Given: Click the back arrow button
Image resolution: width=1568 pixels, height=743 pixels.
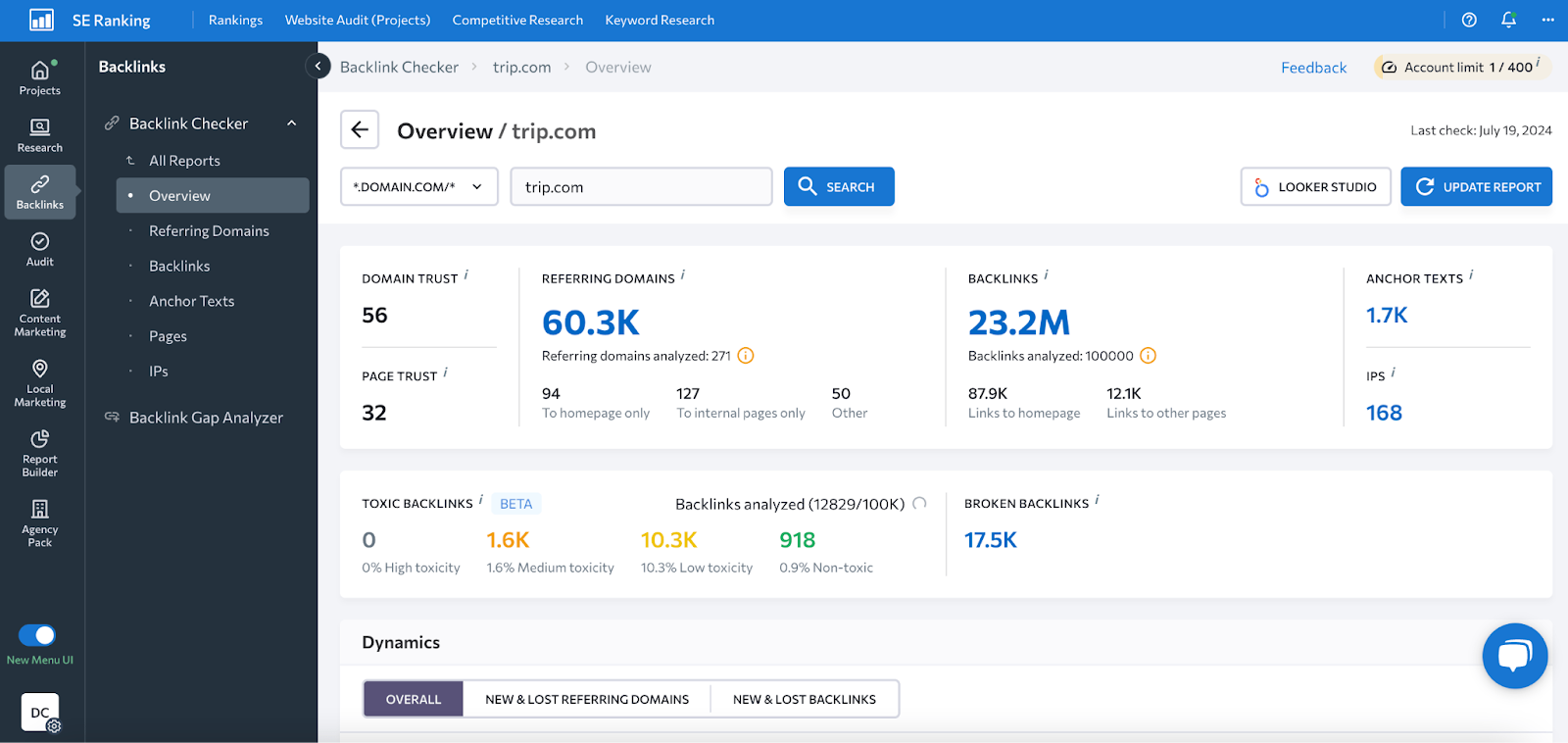Looking at the screenshot, I should pos(360,129).
